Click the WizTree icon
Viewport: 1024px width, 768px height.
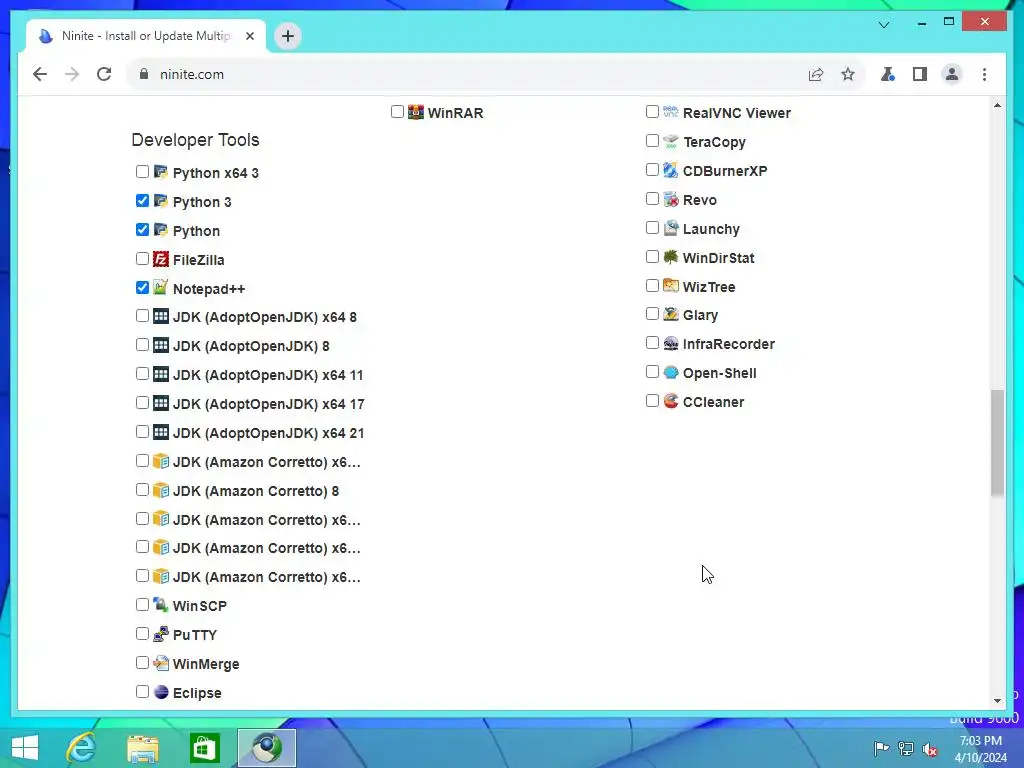671,286
